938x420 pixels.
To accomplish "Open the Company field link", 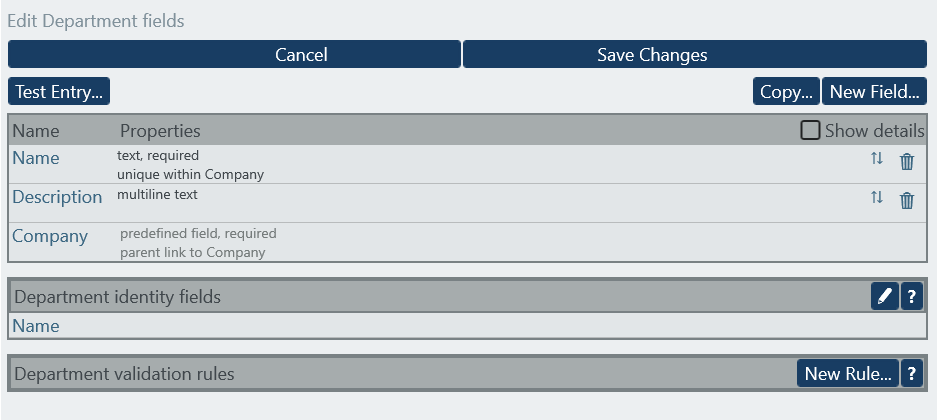I will 50,236.
